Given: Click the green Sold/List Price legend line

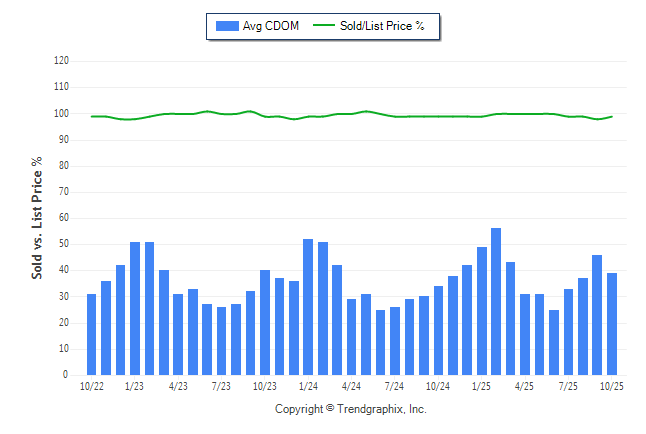Looking at the screenshot, I should coord(323,26).
